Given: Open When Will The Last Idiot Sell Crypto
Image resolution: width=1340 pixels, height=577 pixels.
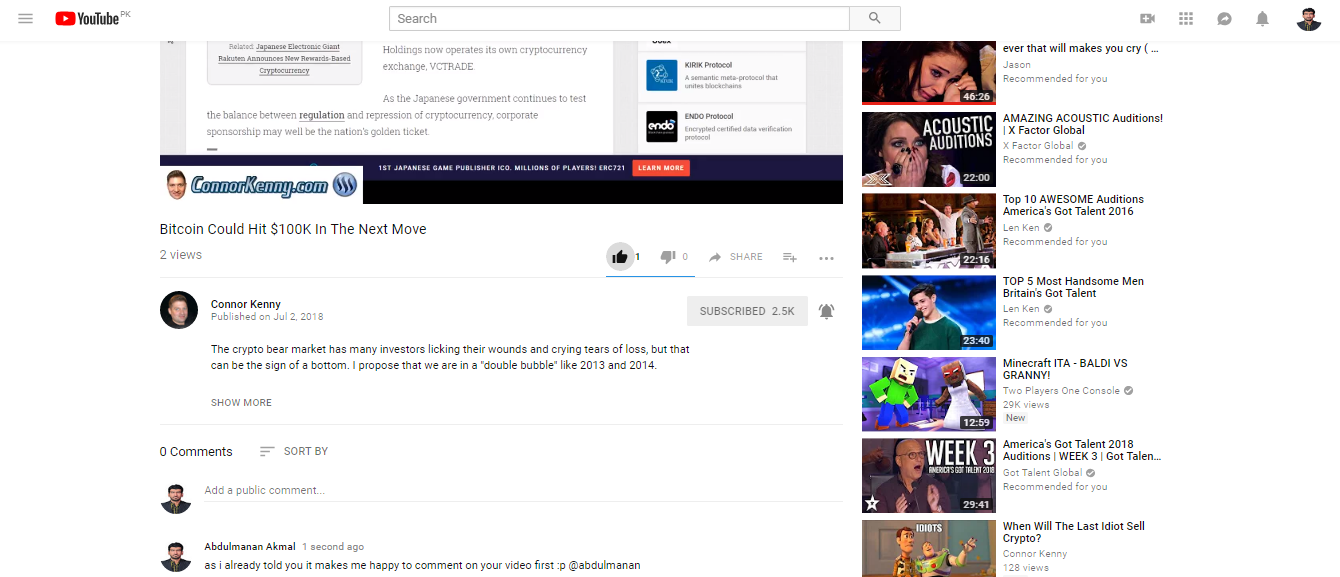Looking at the screenshot, I should (1074, 532).
